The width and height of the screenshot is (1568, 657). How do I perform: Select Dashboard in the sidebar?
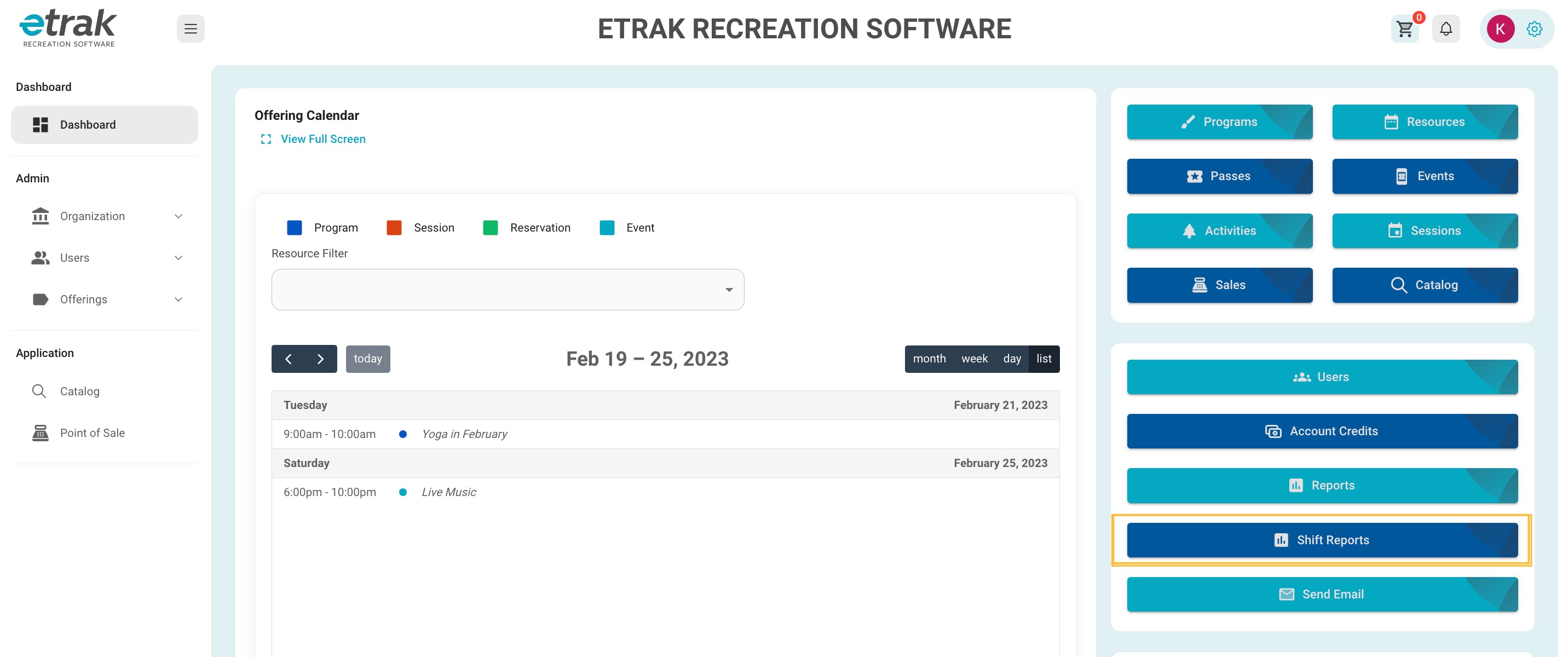[x=105, y=125]
